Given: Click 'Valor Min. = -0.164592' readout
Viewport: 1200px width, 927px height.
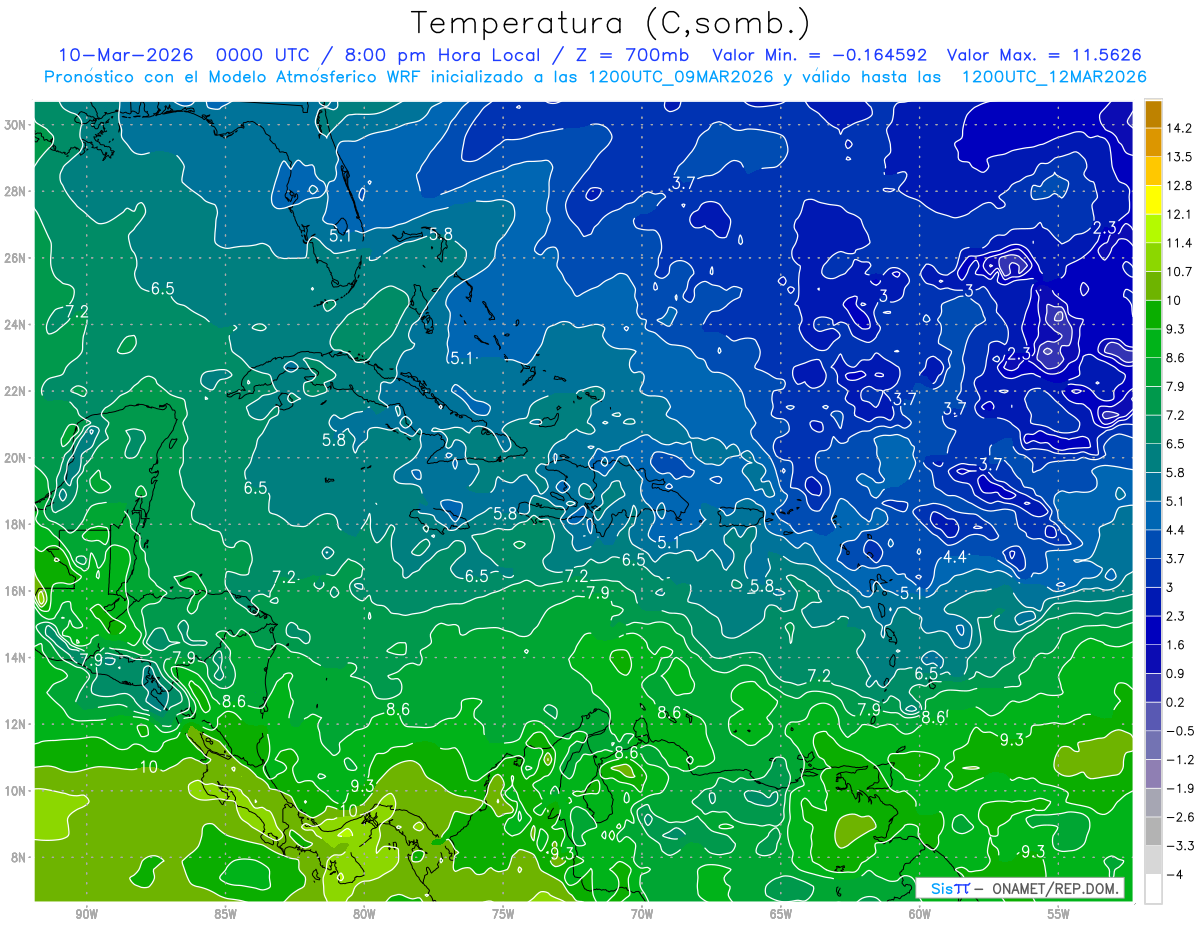Looking at the screenshot, I should pyautogui.click(x=819, y=55).
